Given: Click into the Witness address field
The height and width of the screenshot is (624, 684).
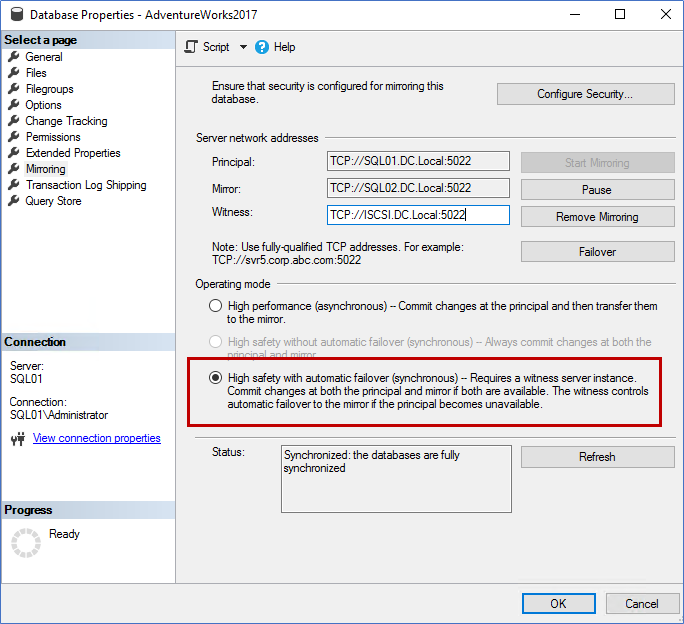Looking at the screenshot, I should point(418,215).
